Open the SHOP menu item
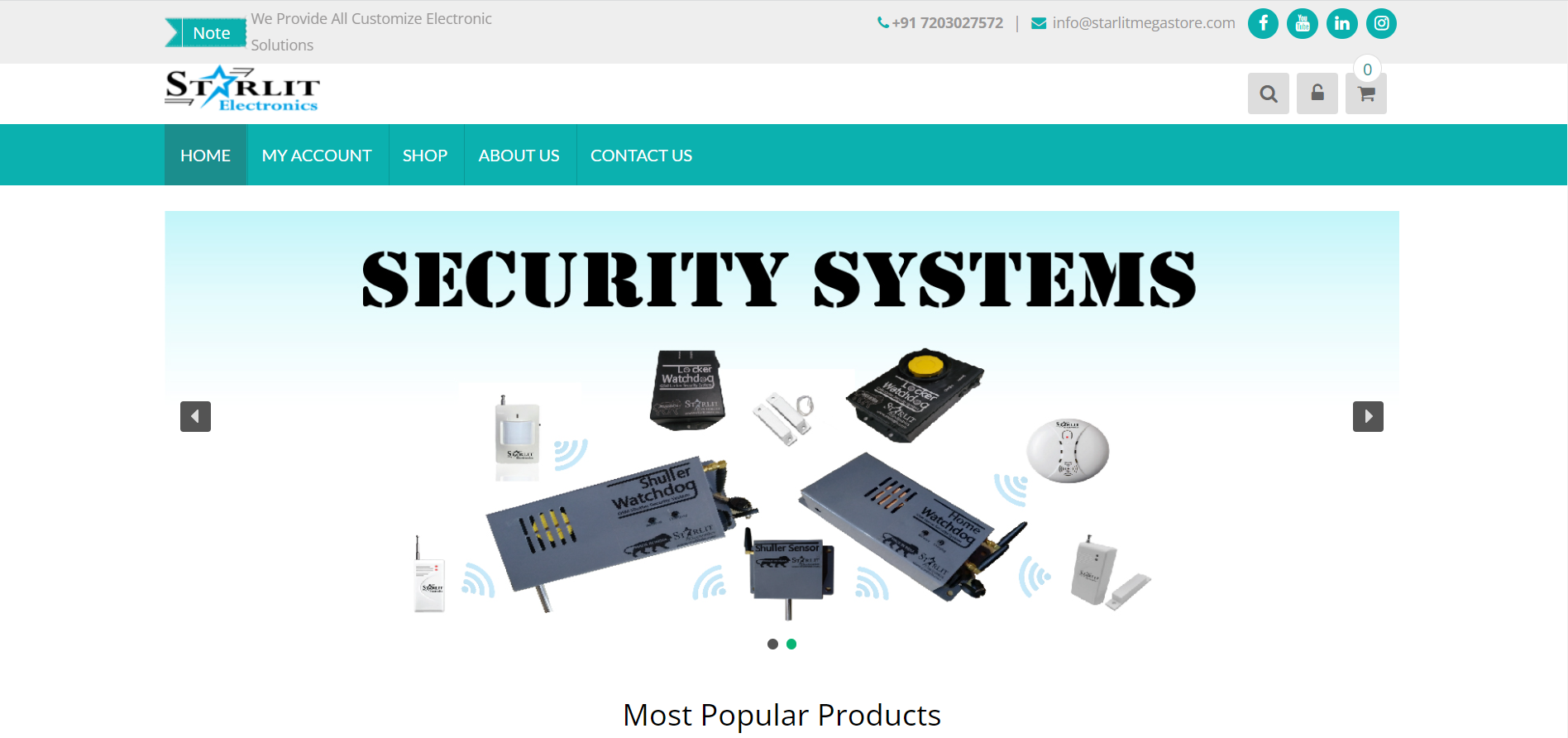 pos(425,155)
